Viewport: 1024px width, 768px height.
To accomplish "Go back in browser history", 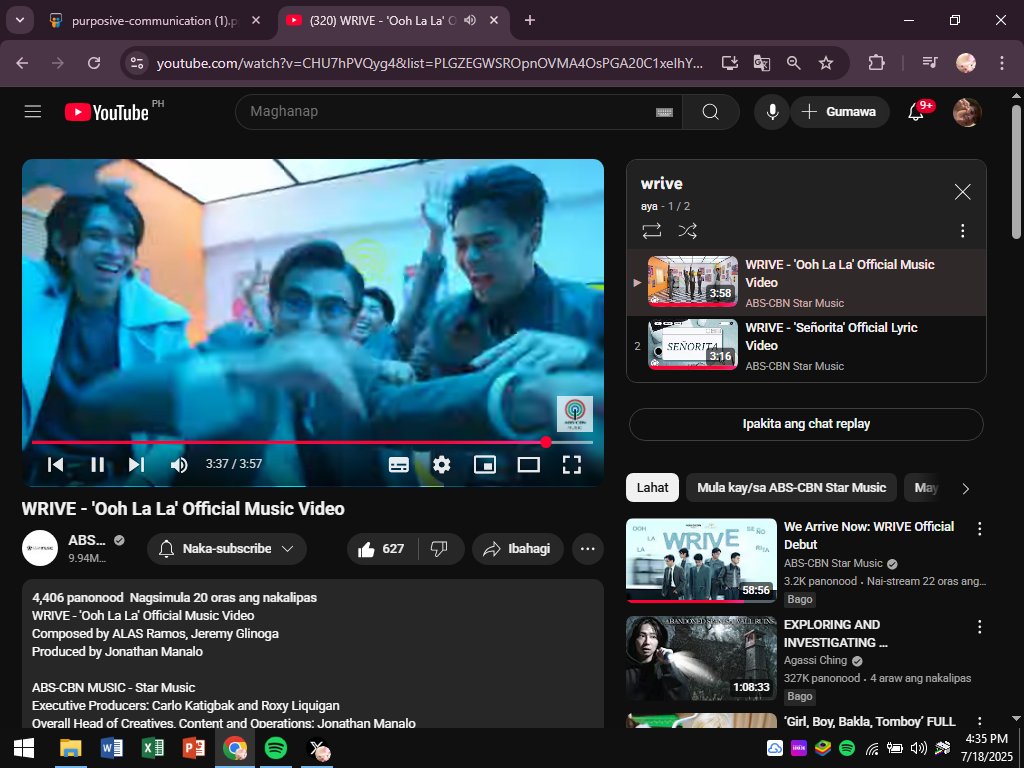I will 22,63.
